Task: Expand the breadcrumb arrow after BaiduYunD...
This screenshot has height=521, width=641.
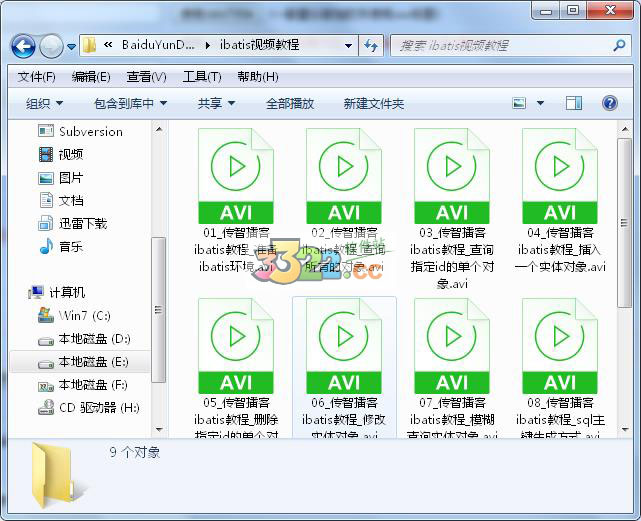Action: pyautogui.click(x=208, y=45)
